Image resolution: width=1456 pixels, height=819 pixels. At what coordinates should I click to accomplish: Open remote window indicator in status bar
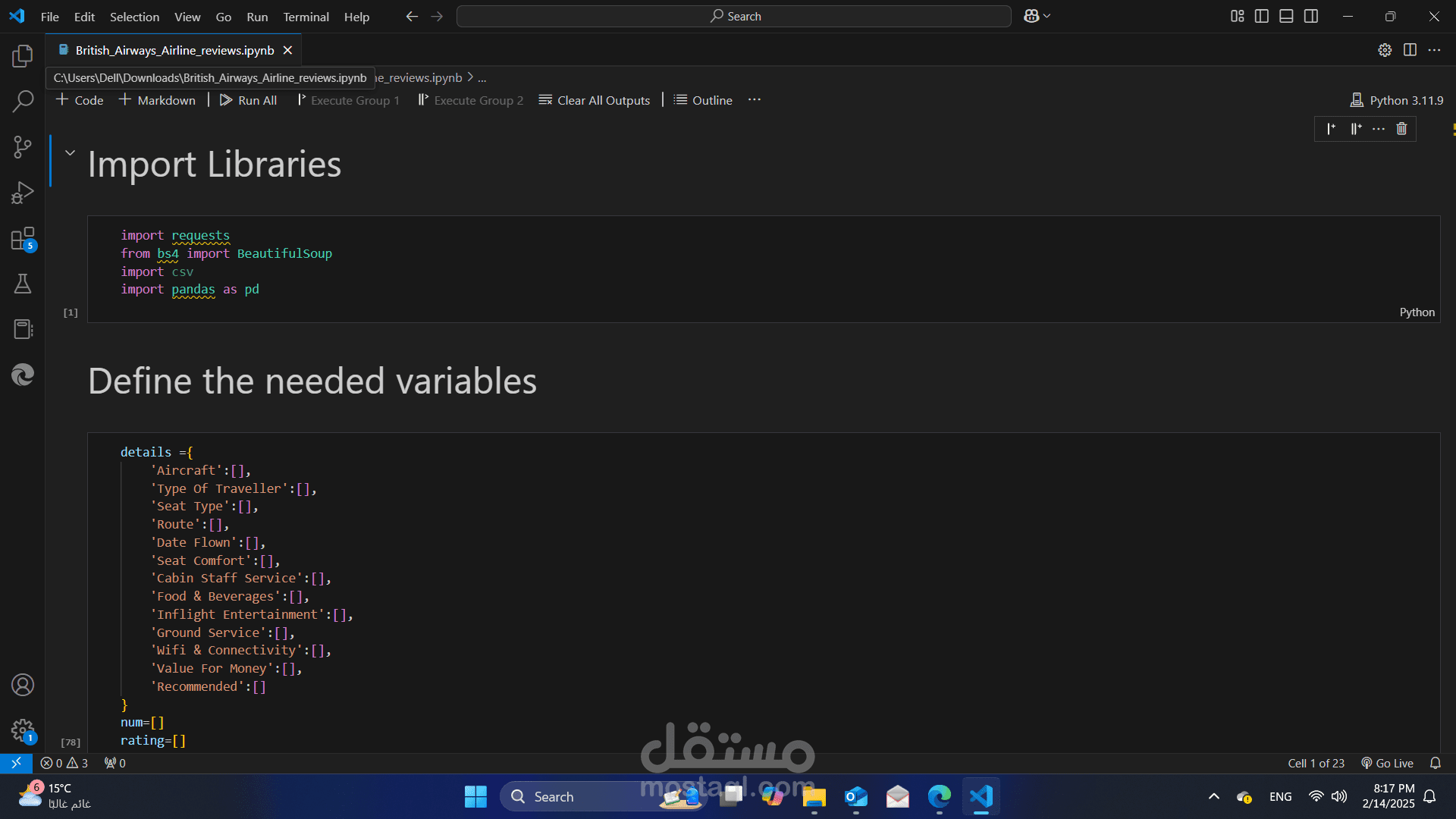[x=16, y=763]
